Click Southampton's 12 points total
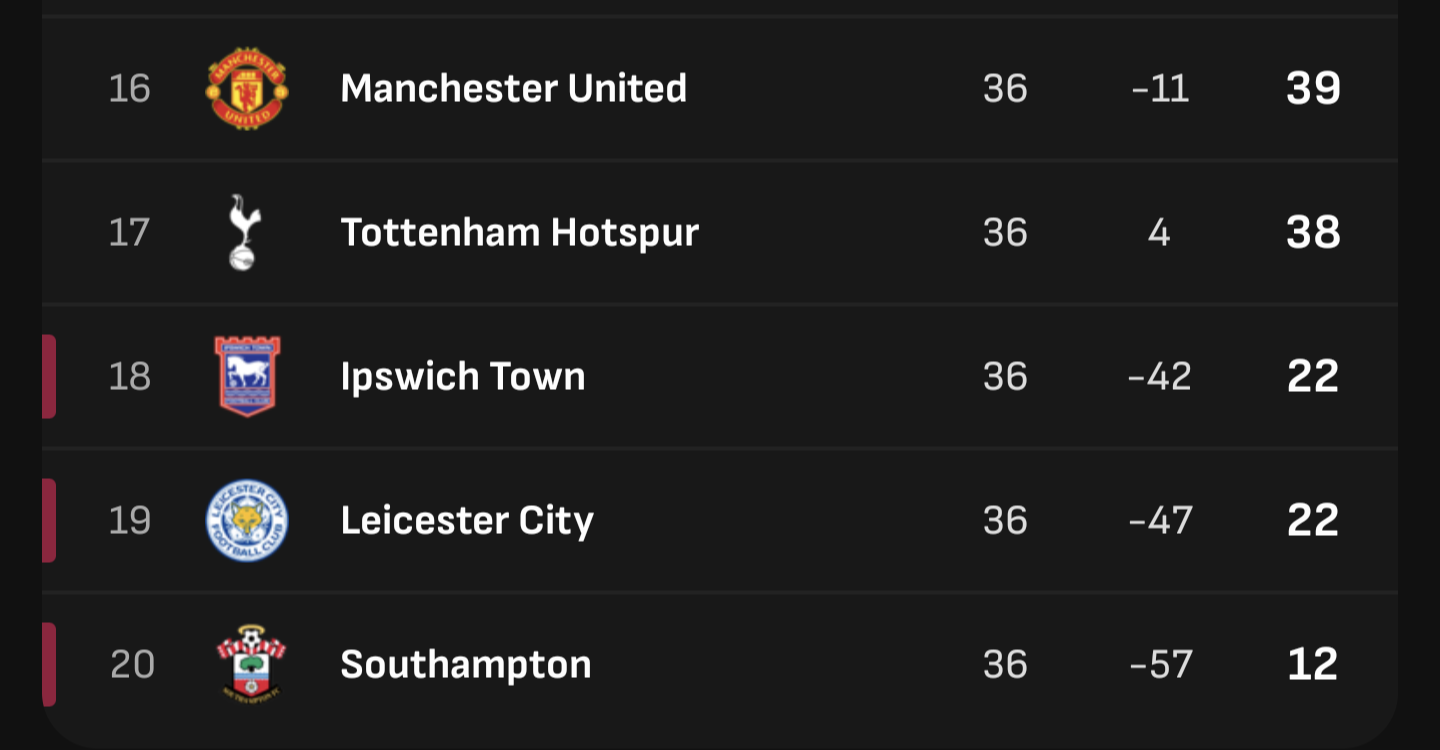The image size is (1440, 750). click(x=1313, y=664)
